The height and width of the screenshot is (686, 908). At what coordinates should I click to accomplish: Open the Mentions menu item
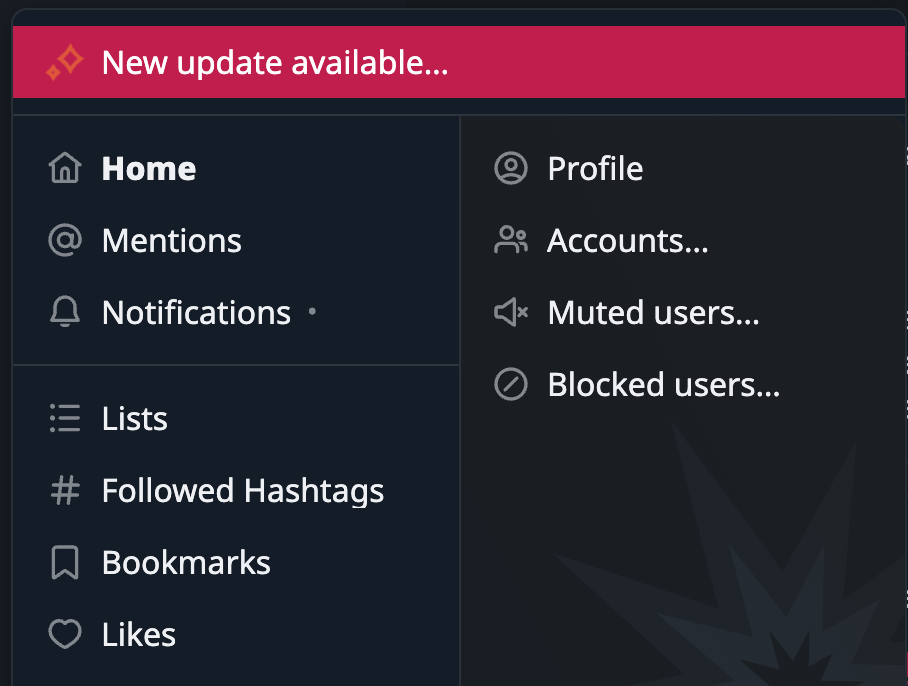(236, 240)
